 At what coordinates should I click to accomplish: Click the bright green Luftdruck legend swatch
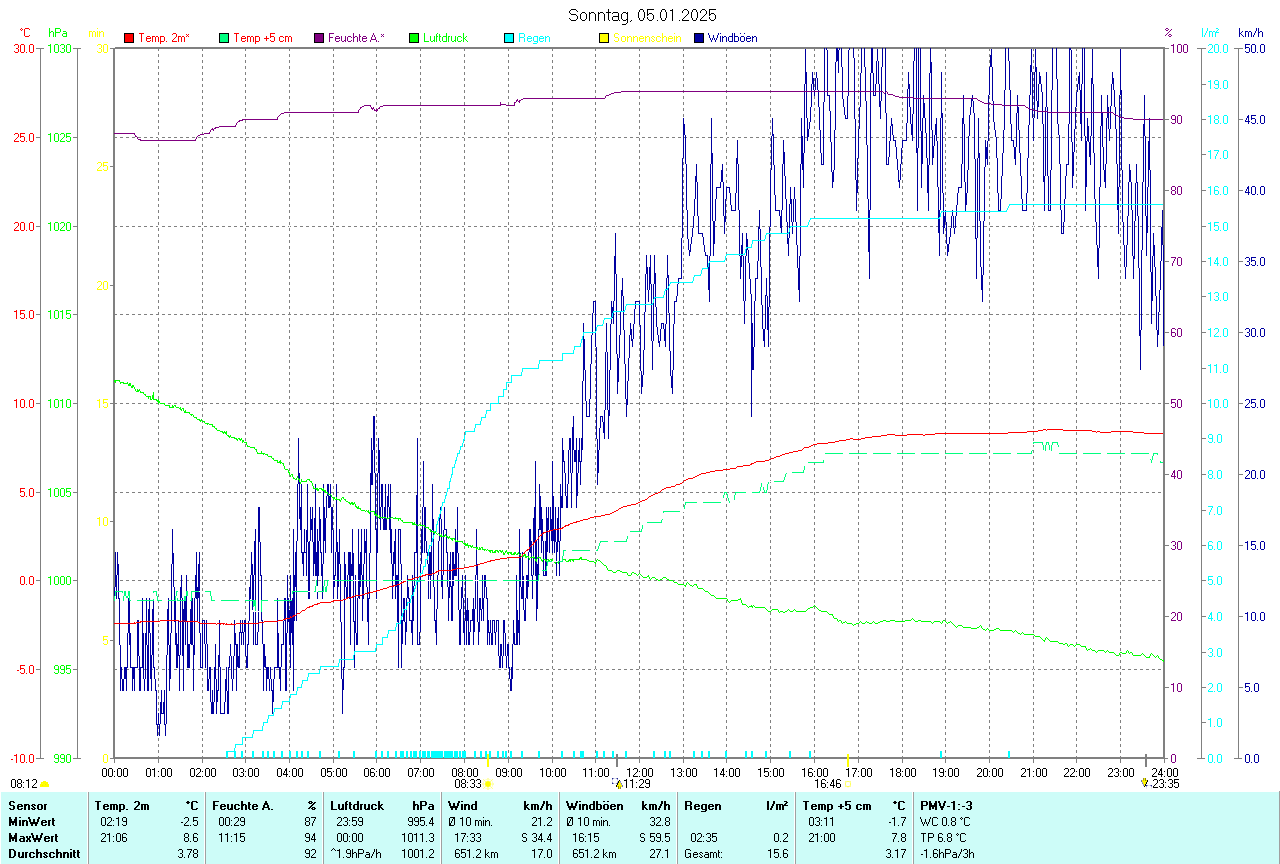414,38
